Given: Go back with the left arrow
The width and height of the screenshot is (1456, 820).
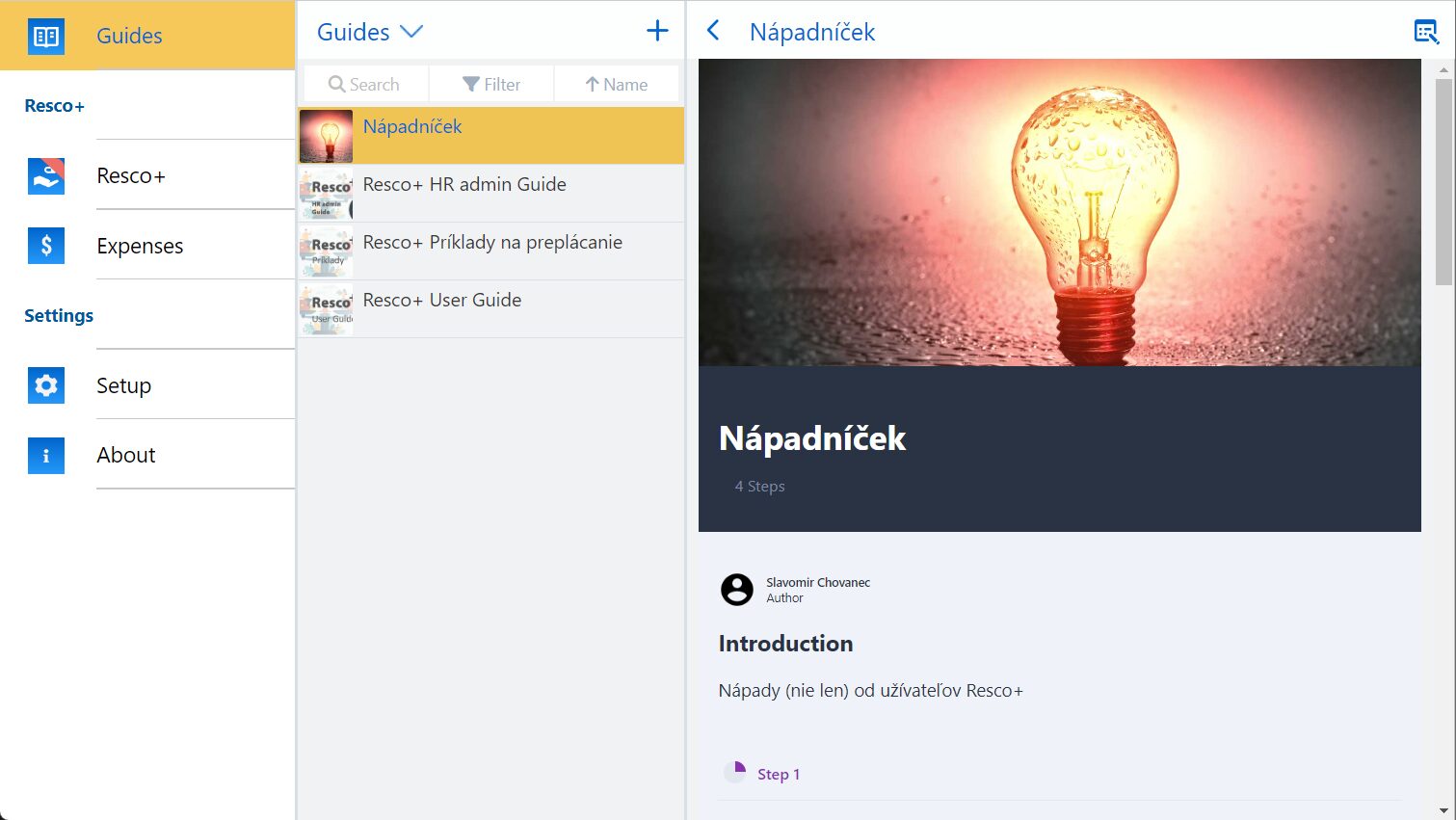Looking at the screenshot, I should [x=713, y=31].
